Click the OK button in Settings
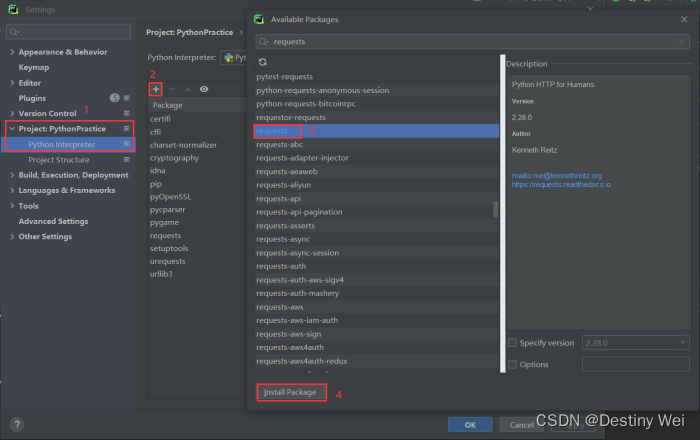 click(470, 425)
